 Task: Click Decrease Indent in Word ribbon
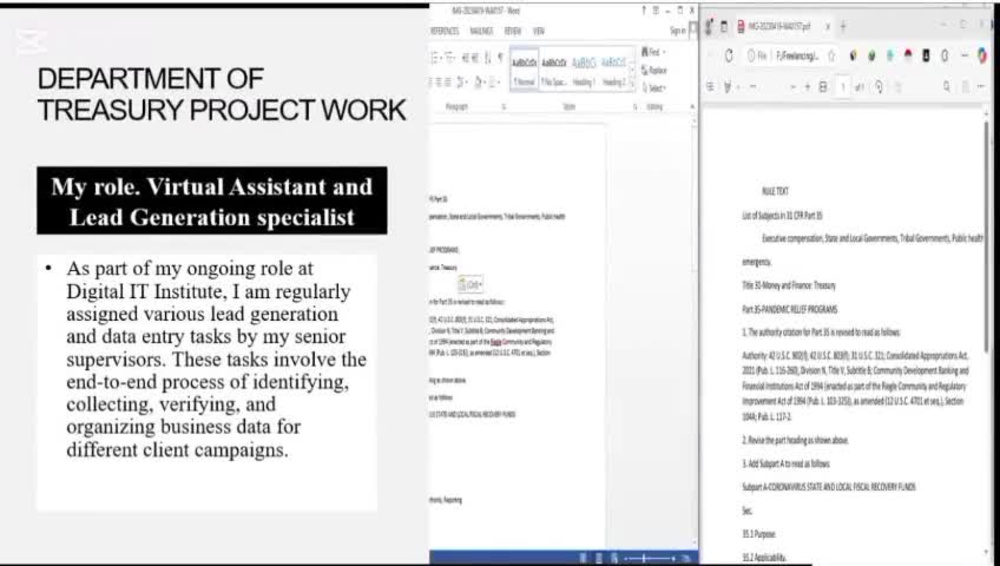[466, 58]
